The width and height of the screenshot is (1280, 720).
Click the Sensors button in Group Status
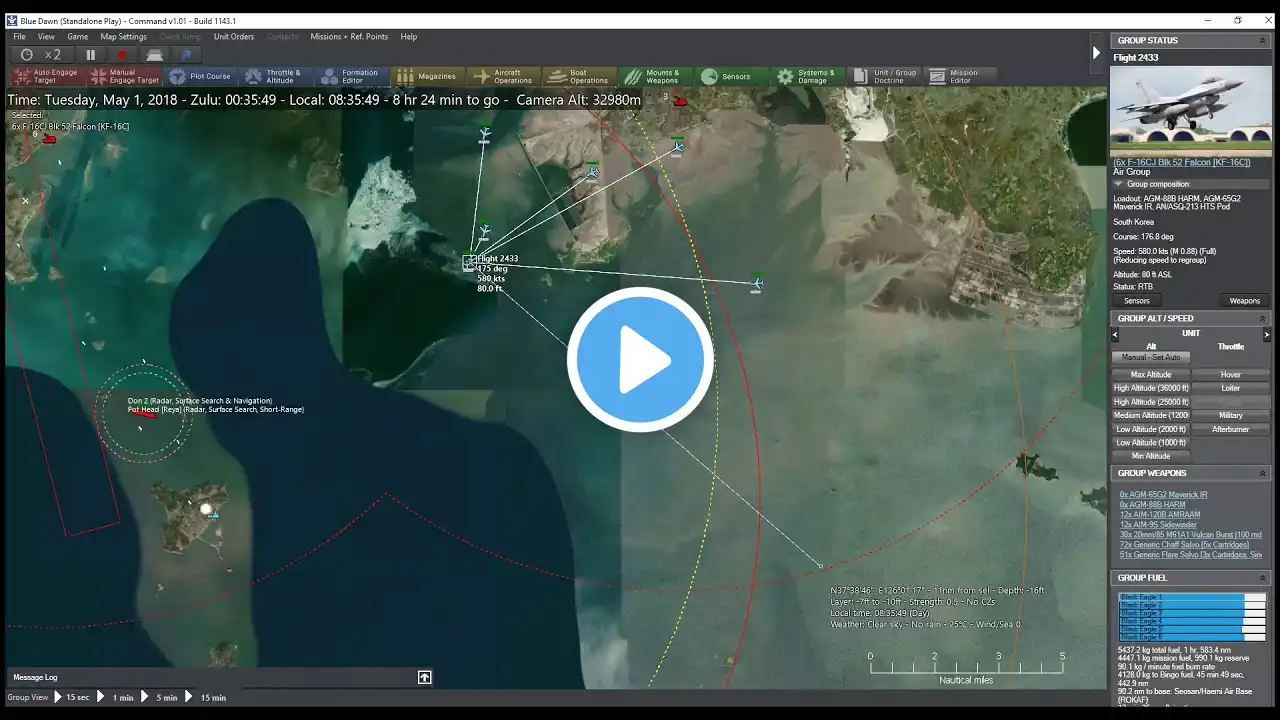(1137, 301)
